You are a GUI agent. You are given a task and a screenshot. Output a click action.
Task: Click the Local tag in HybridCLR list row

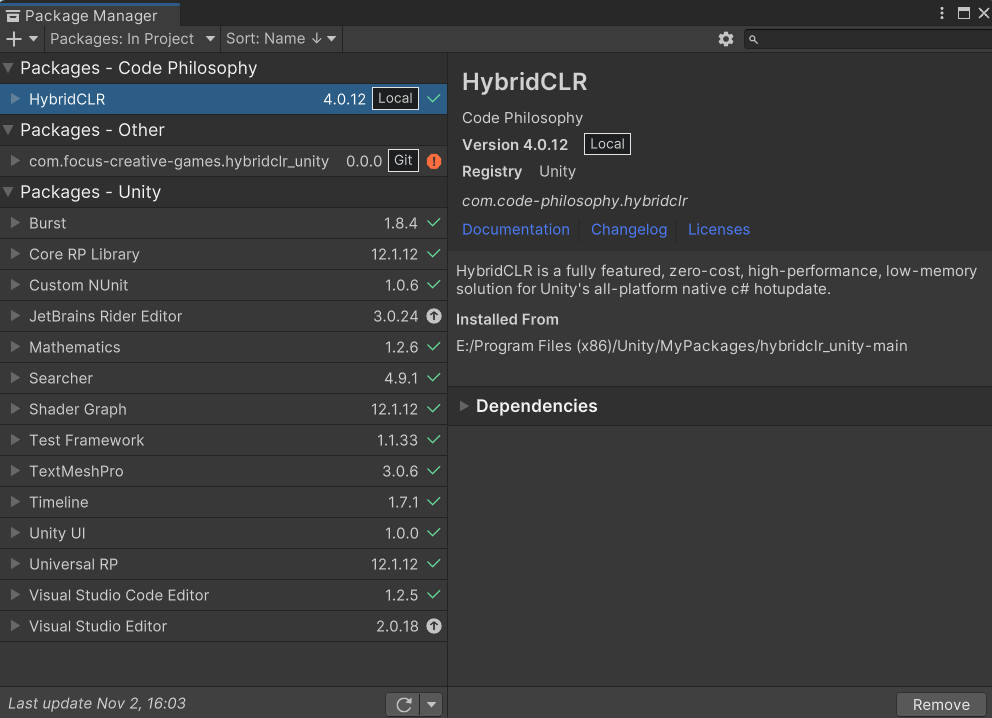(x=395, y=99)
